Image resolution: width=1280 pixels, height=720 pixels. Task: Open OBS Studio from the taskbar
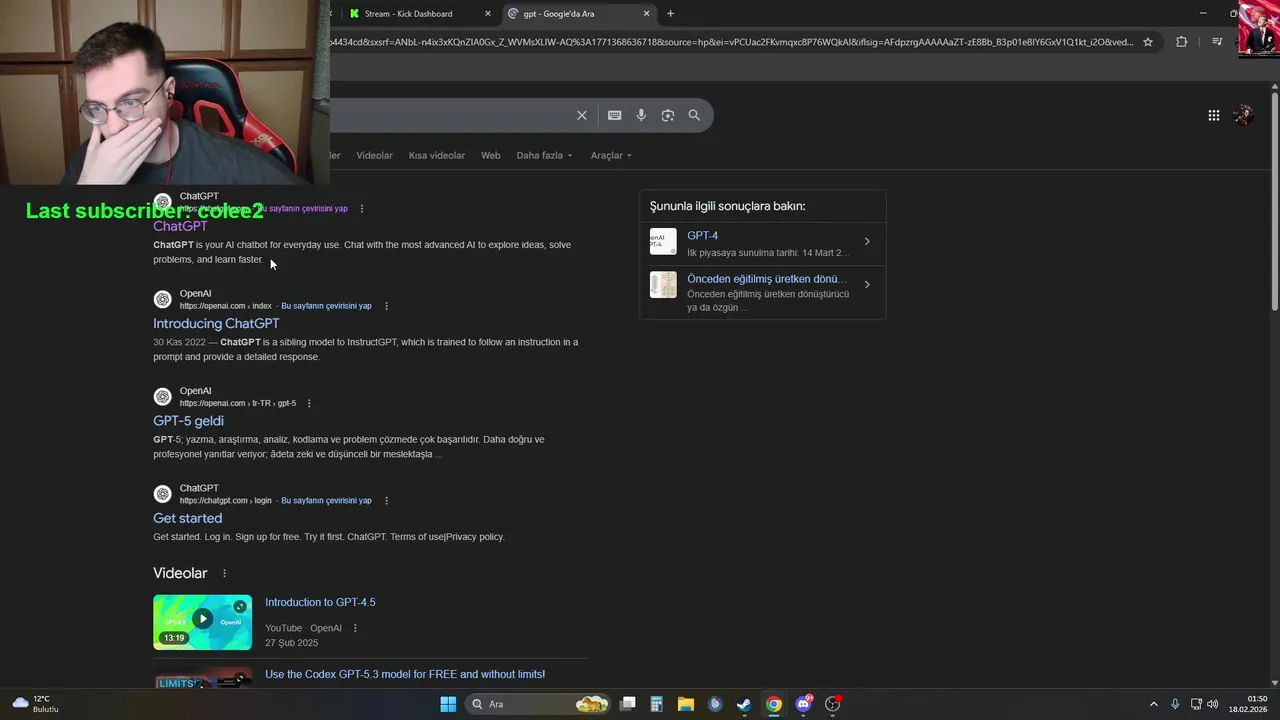pos(832,704)
